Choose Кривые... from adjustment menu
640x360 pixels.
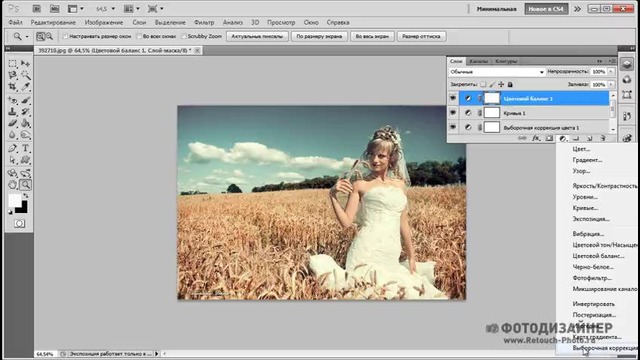click(585, 208)
